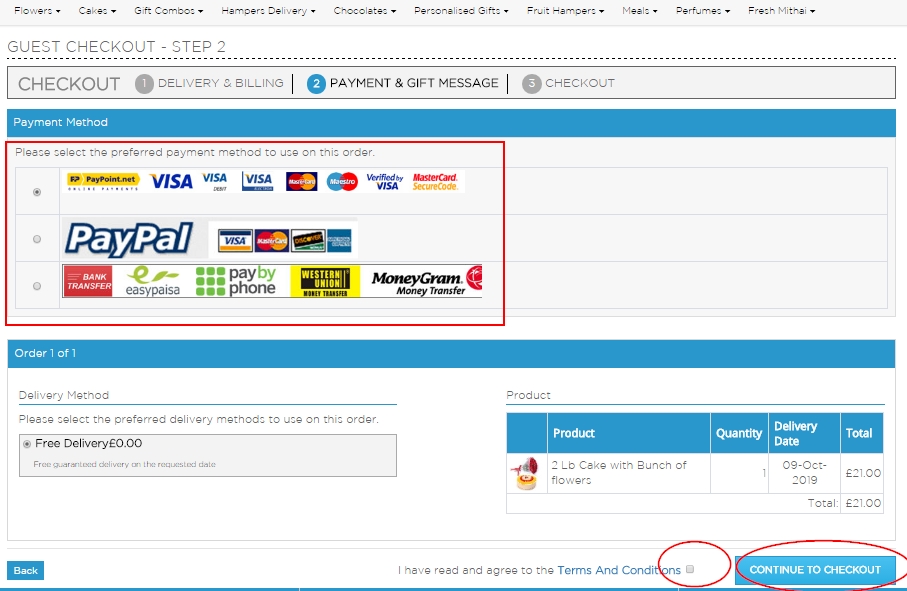Click the Discover card icon
This screenshot has width=907, height=591.
[x=308, y=241]
